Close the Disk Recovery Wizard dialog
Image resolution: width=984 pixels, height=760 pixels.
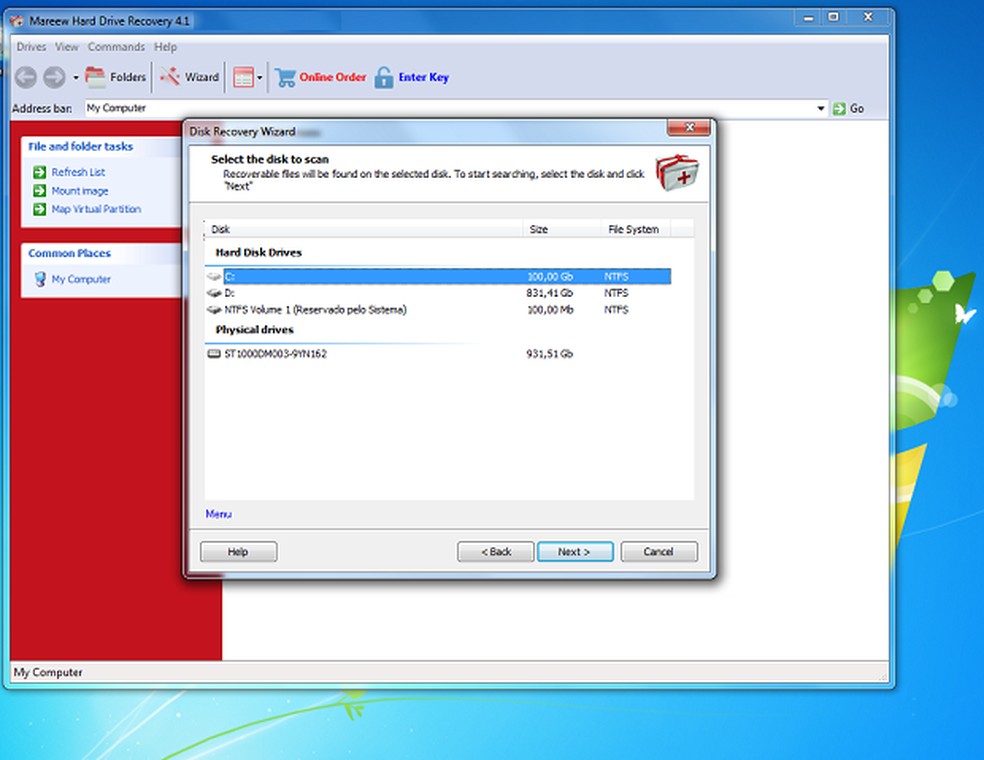[688, 127]
